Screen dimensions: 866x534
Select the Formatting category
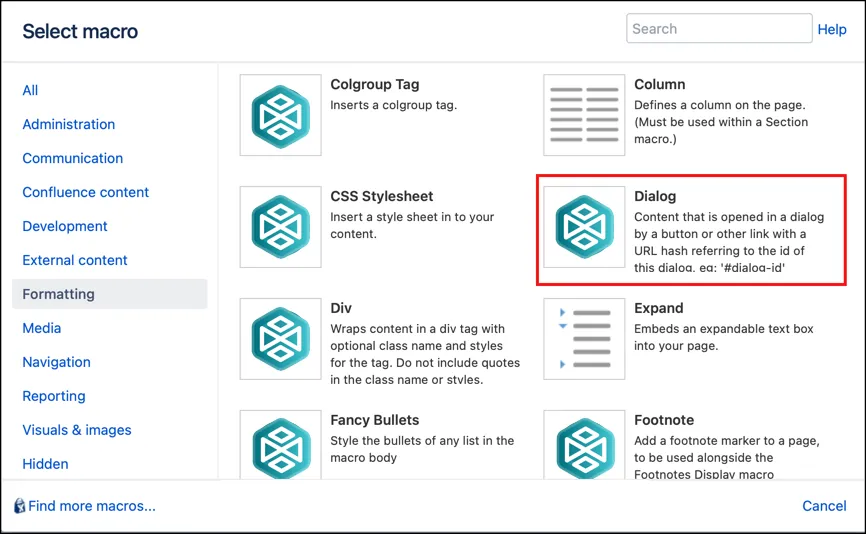[109, 294]
